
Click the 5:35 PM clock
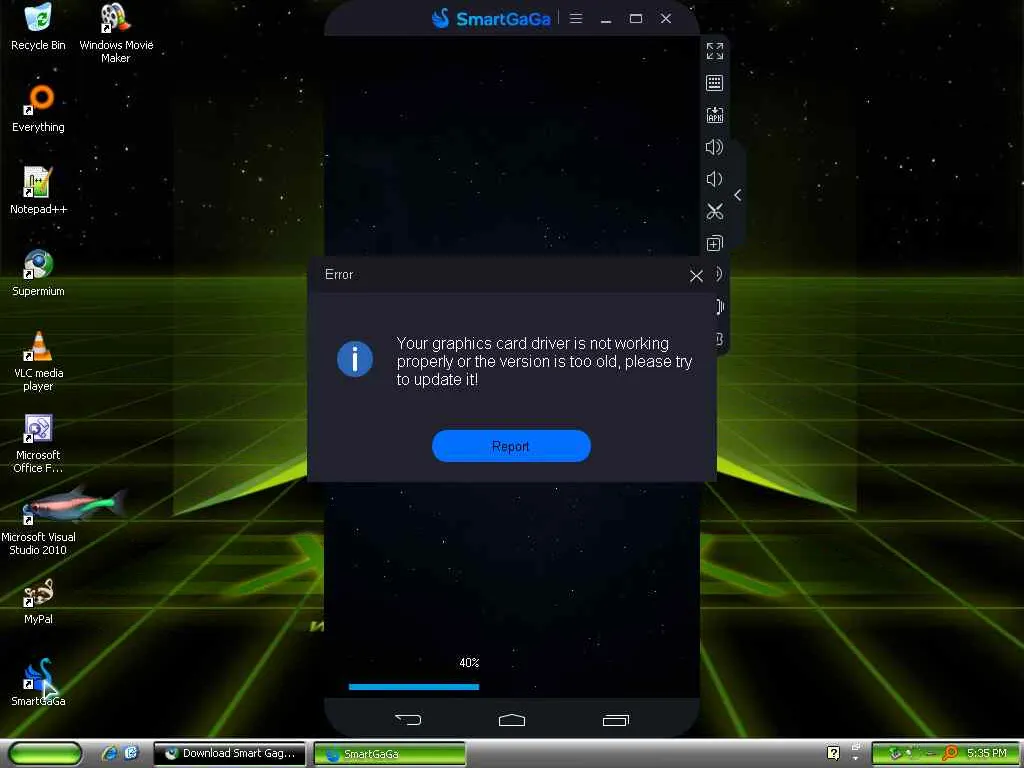987,753
